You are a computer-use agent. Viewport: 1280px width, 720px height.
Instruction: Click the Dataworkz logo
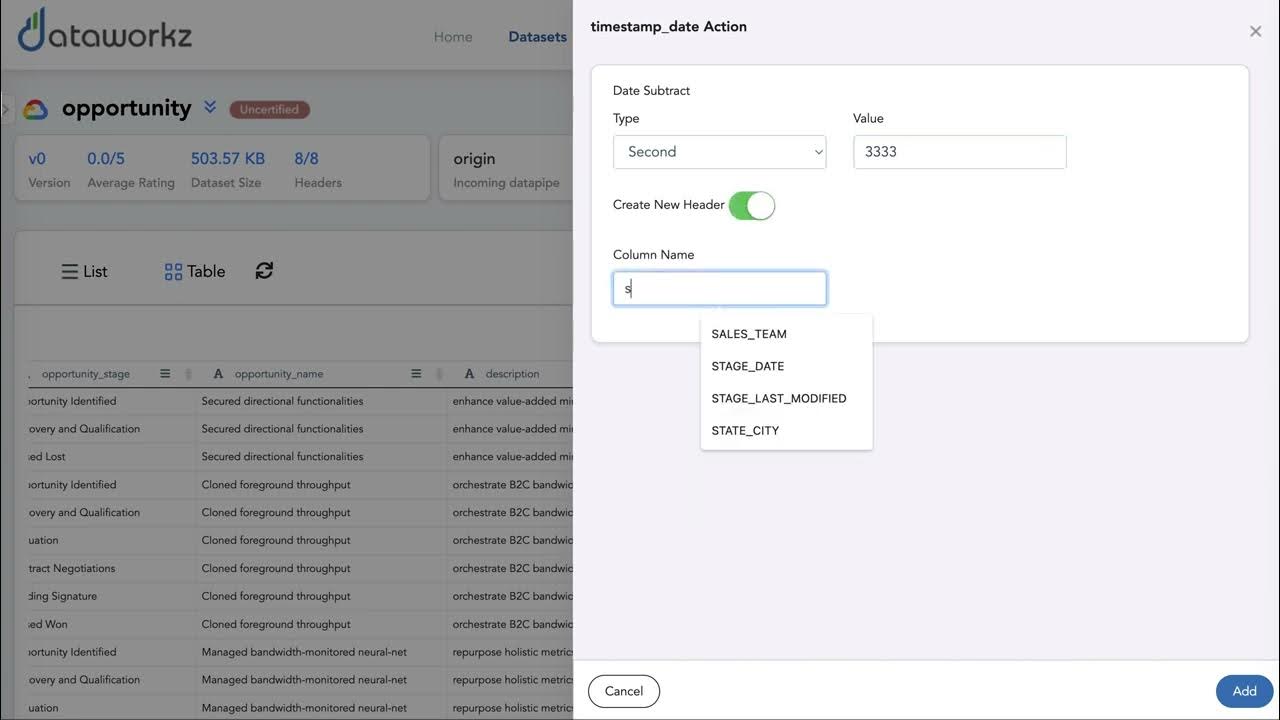click(x=105, y=32)
